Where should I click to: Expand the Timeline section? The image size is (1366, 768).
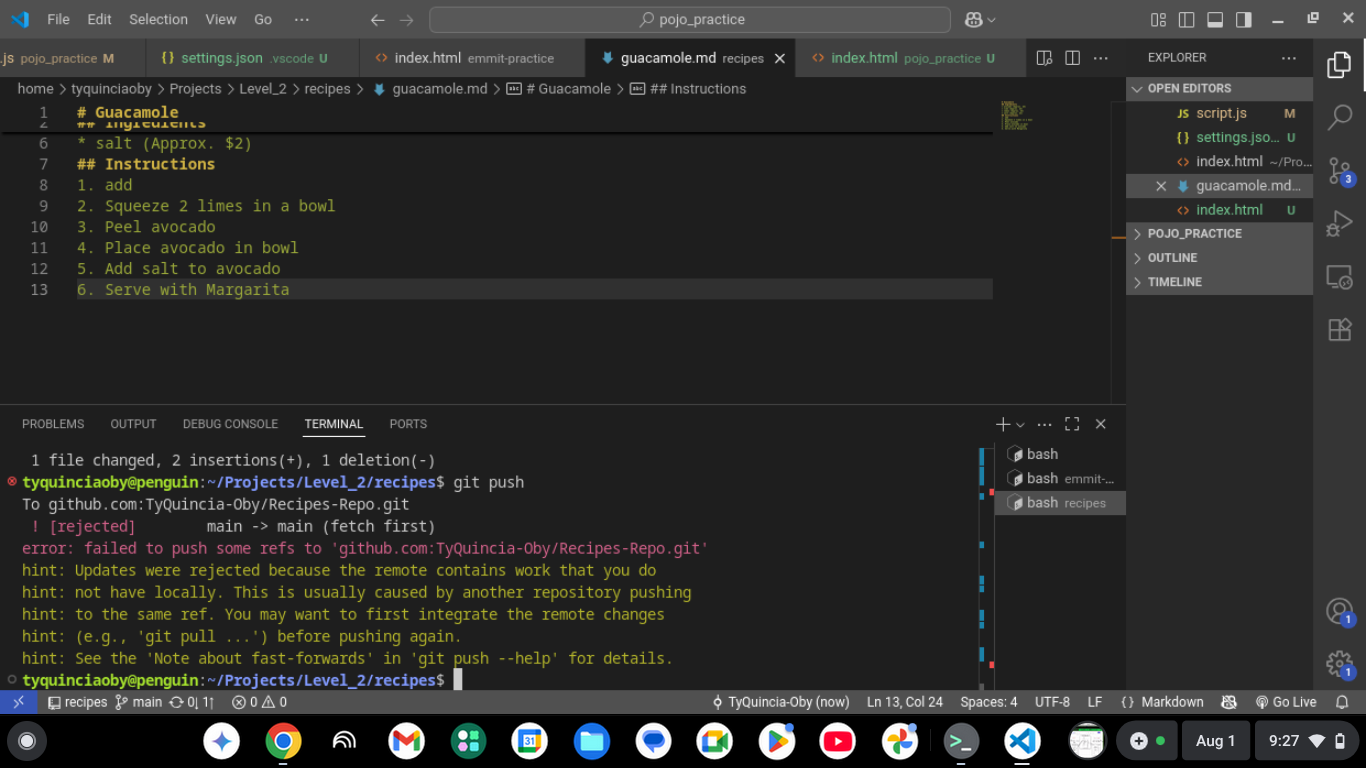[1219, 282]
